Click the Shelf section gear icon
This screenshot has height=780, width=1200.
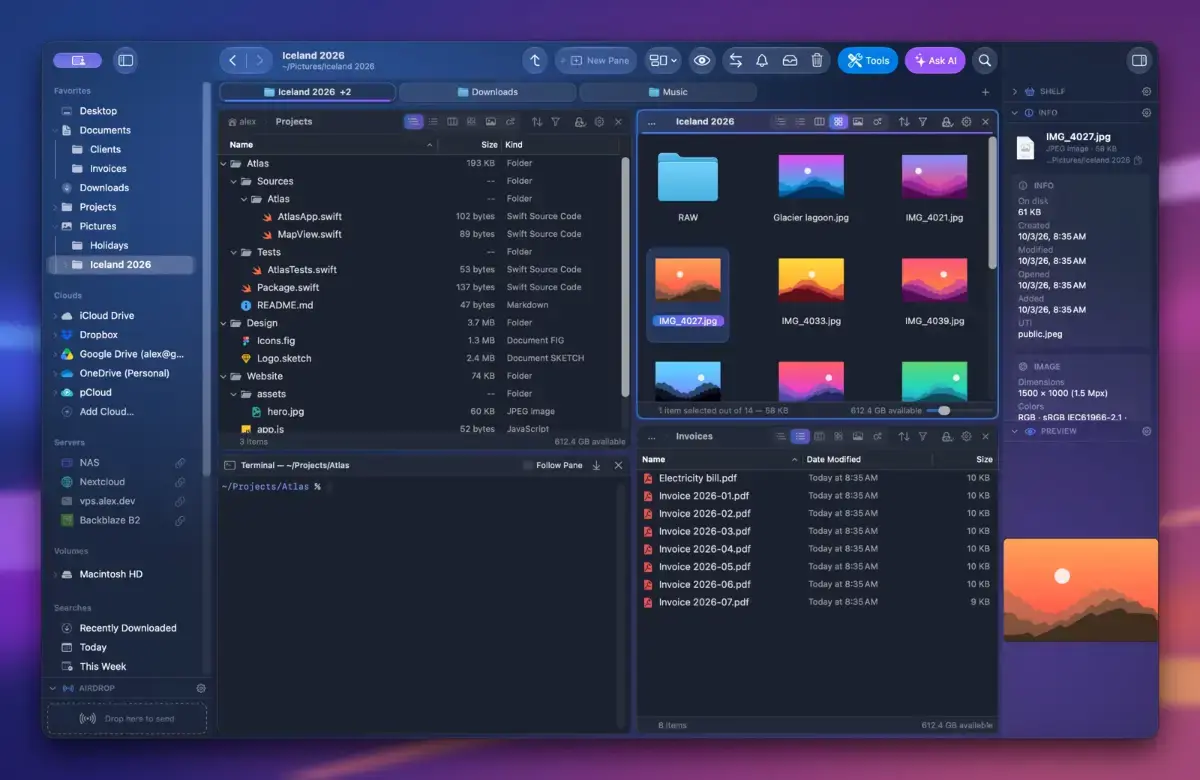[1147, 91]
